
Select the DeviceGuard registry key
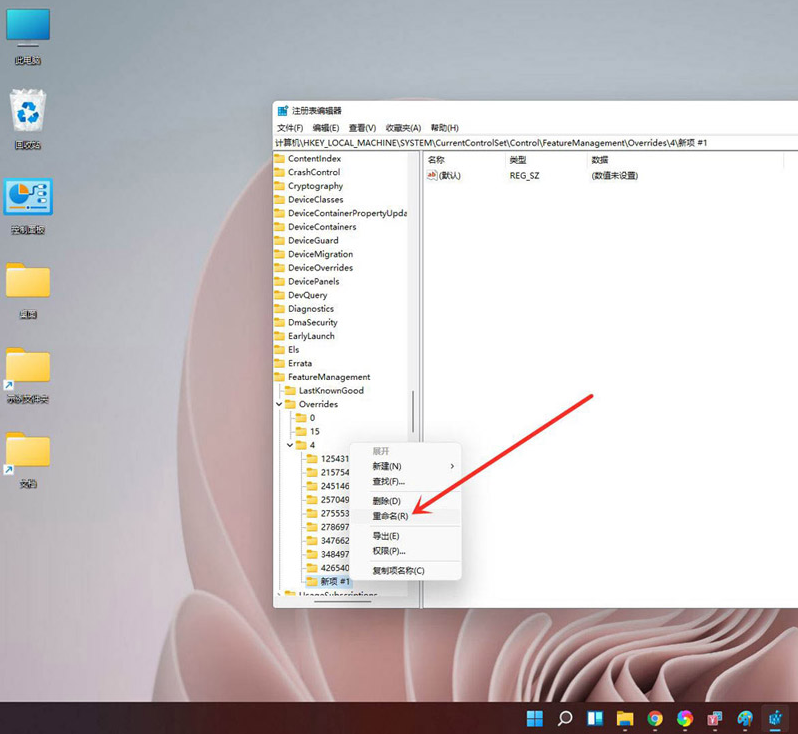pyautogui.click(x=313, y=240)
